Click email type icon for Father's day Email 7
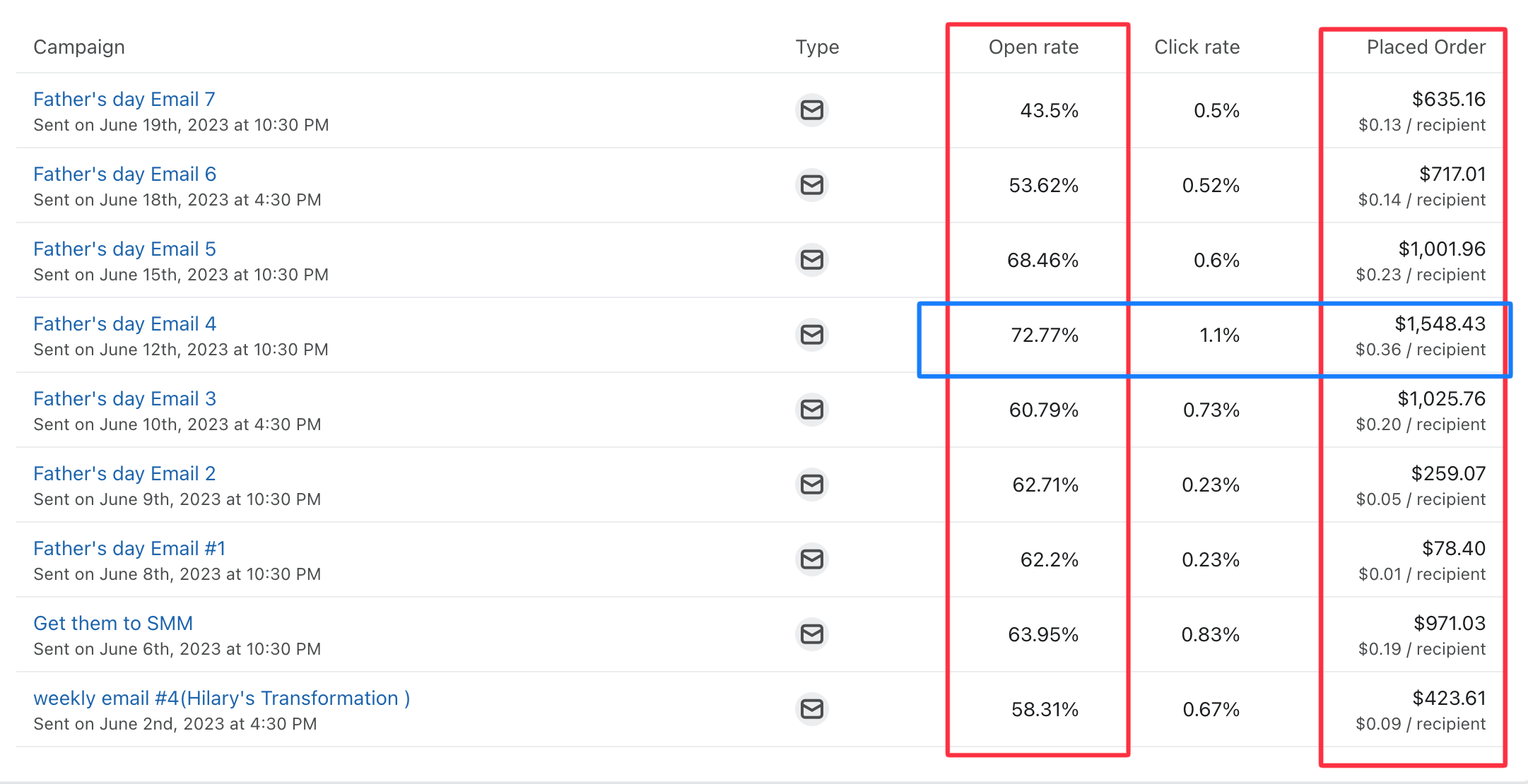The image size is (1528, 784). 812,110
